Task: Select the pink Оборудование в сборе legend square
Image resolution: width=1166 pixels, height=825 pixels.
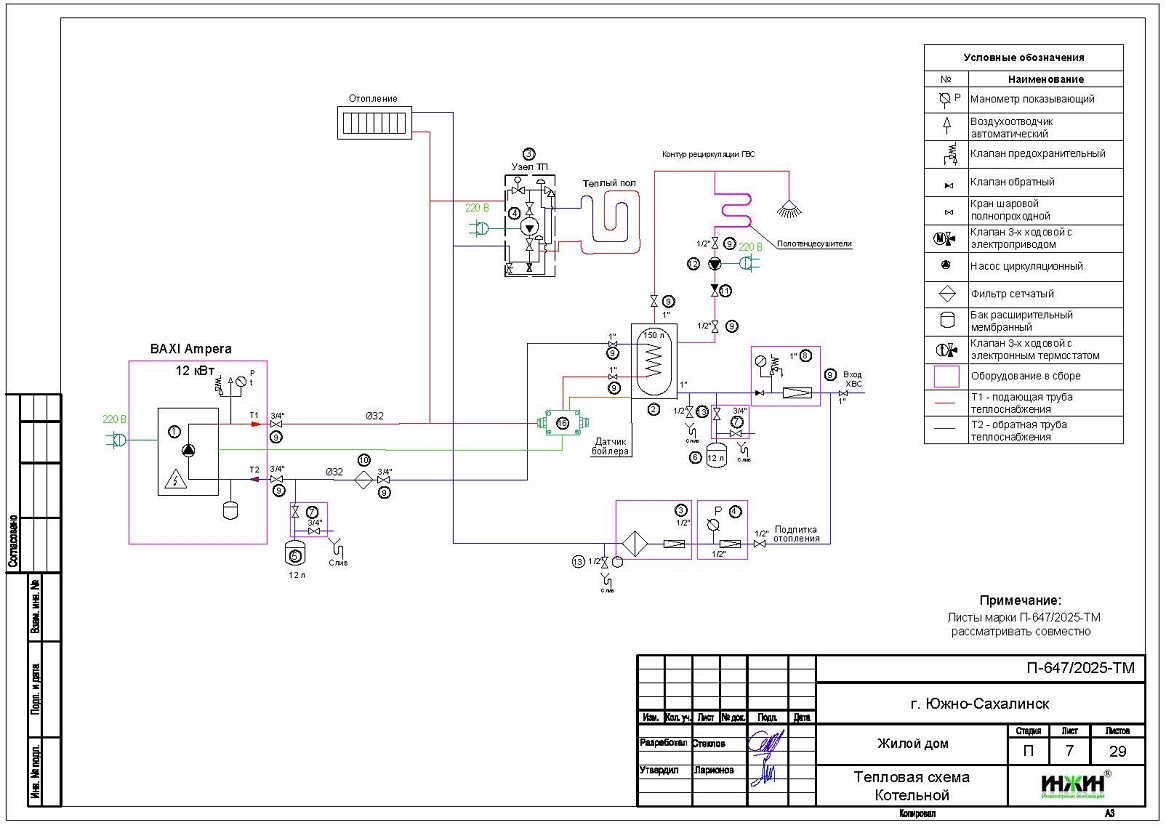Action: (x=945, y=376)
